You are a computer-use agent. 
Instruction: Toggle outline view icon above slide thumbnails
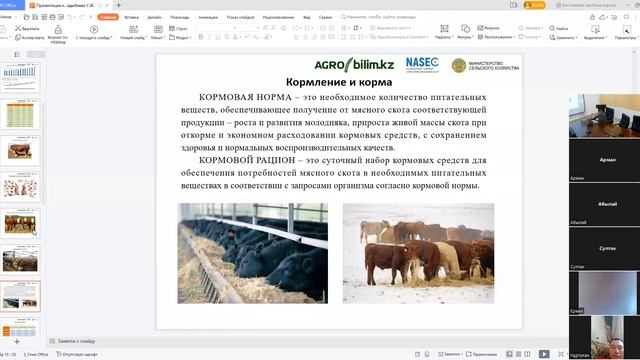pyautogui.click(x=17, y=54)
